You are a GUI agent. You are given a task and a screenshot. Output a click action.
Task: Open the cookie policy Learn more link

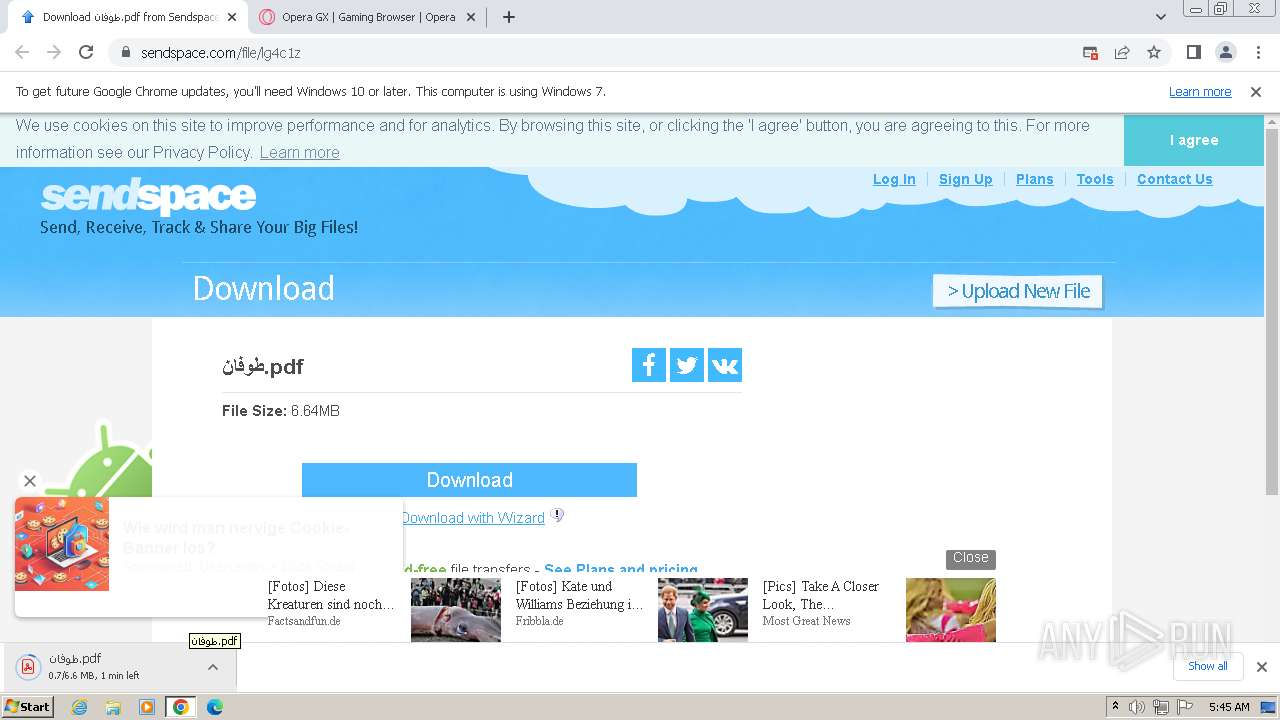coord(300,152)
